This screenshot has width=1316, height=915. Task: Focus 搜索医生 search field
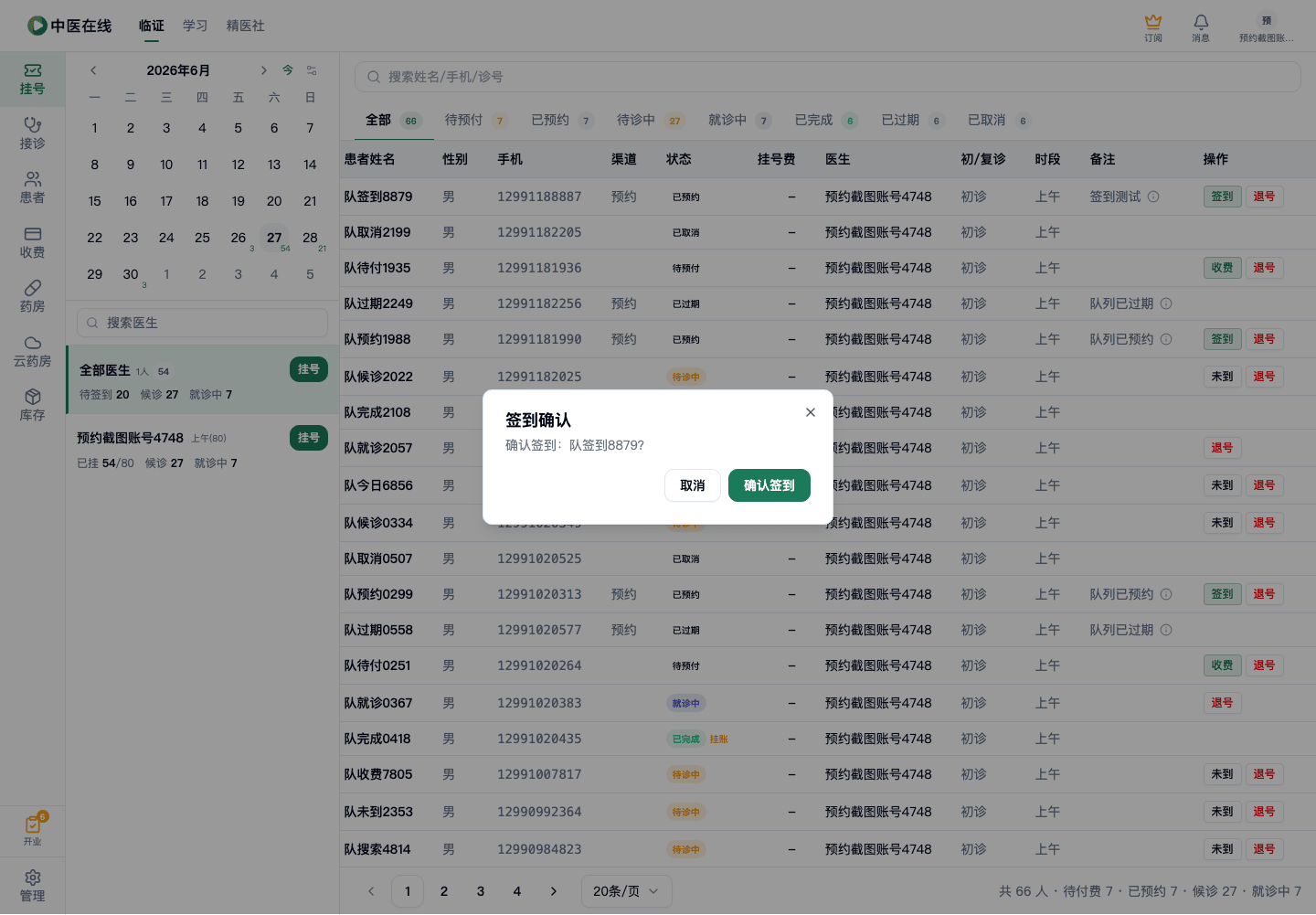click(202, 323)
